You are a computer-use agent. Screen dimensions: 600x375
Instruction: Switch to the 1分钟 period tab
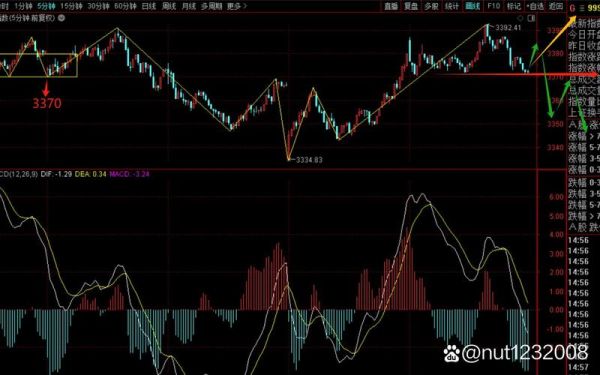(23, 6)
